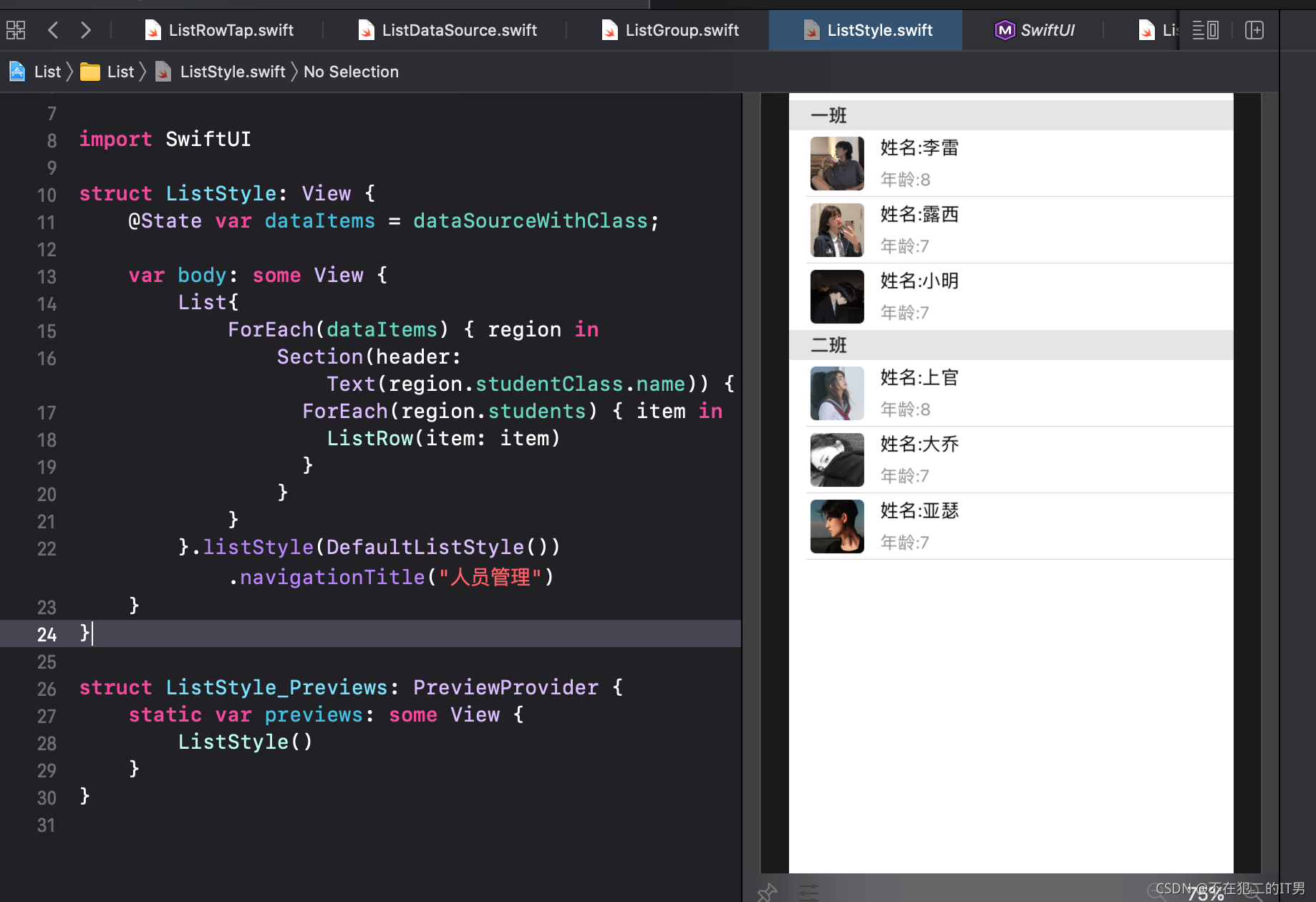Open No Selection symbol menu
This screenshot has height=902, width=1316.
point(351,72)
